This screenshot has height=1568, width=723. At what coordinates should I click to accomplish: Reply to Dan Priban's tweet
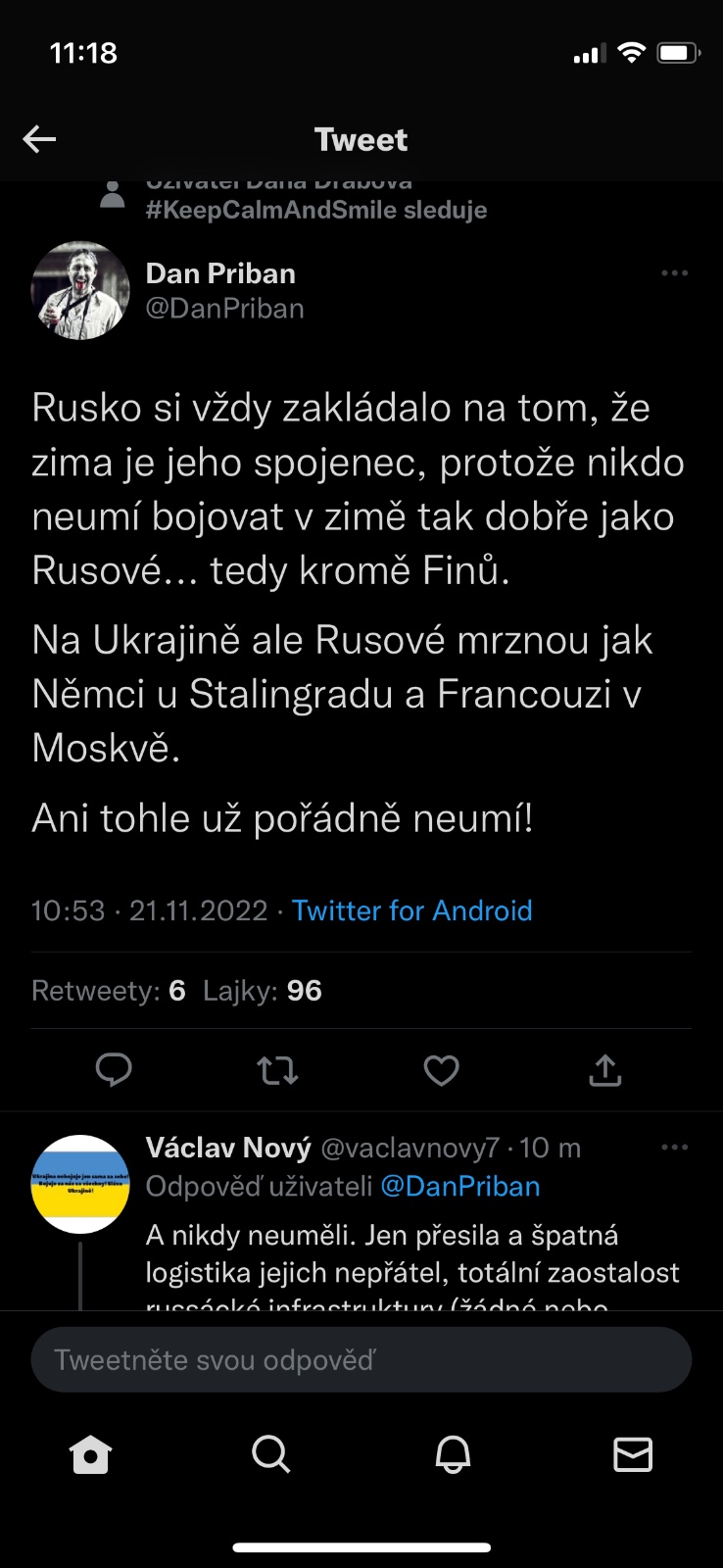click(x=114, y=1070)
